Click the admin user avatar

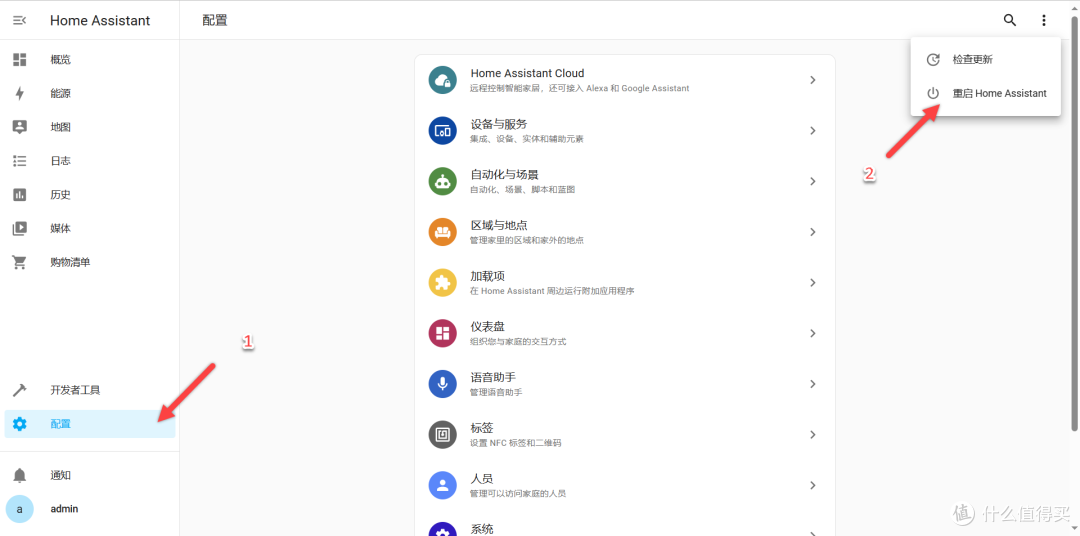point(19,509)
